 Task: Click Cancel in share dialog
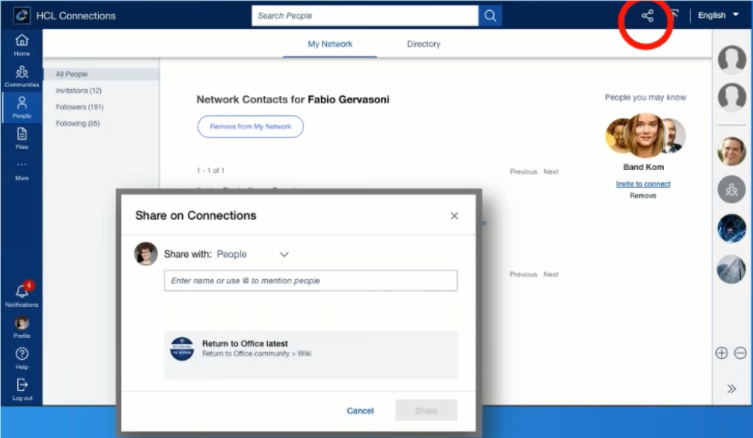(360, 411)
